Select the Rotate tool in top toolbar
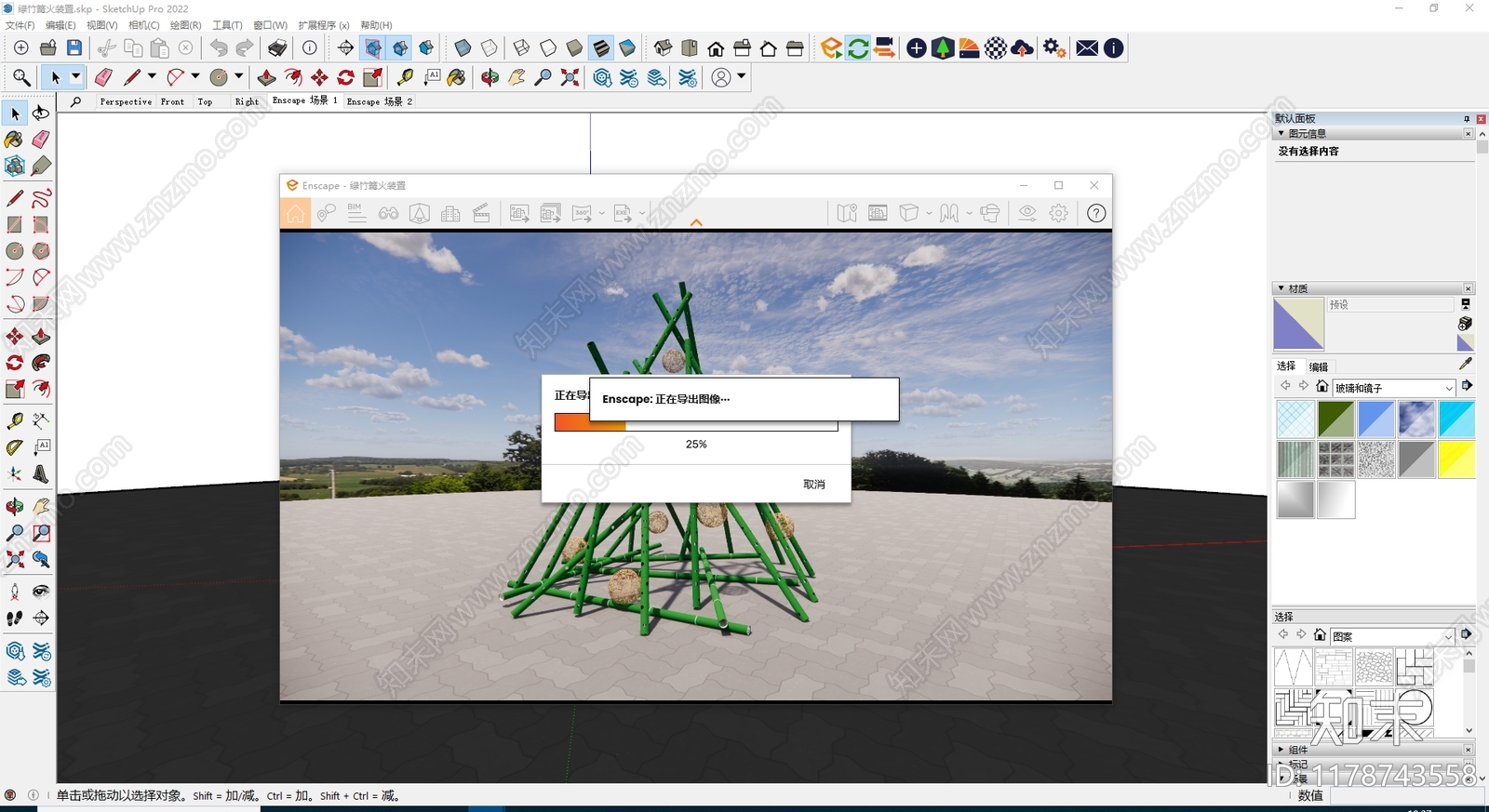The image size is (1489, 812). click(x=346, y=77)
